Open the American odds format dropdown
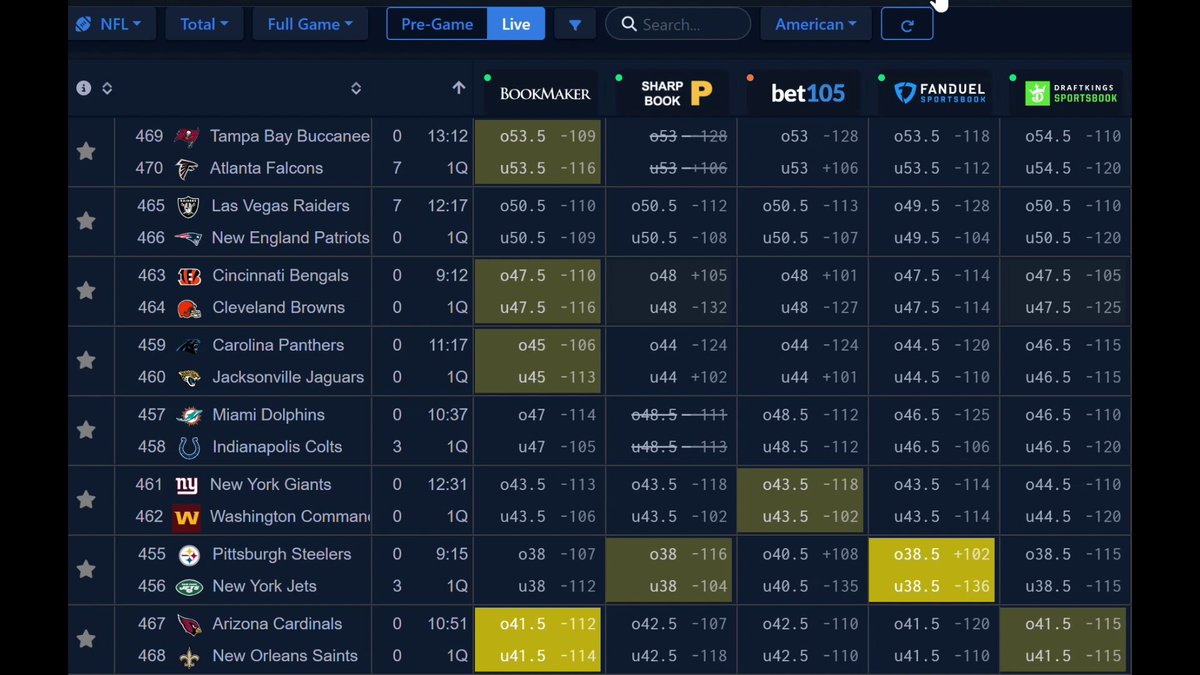The height and width of the screenshot is (675, 1200). coord(815,24)
